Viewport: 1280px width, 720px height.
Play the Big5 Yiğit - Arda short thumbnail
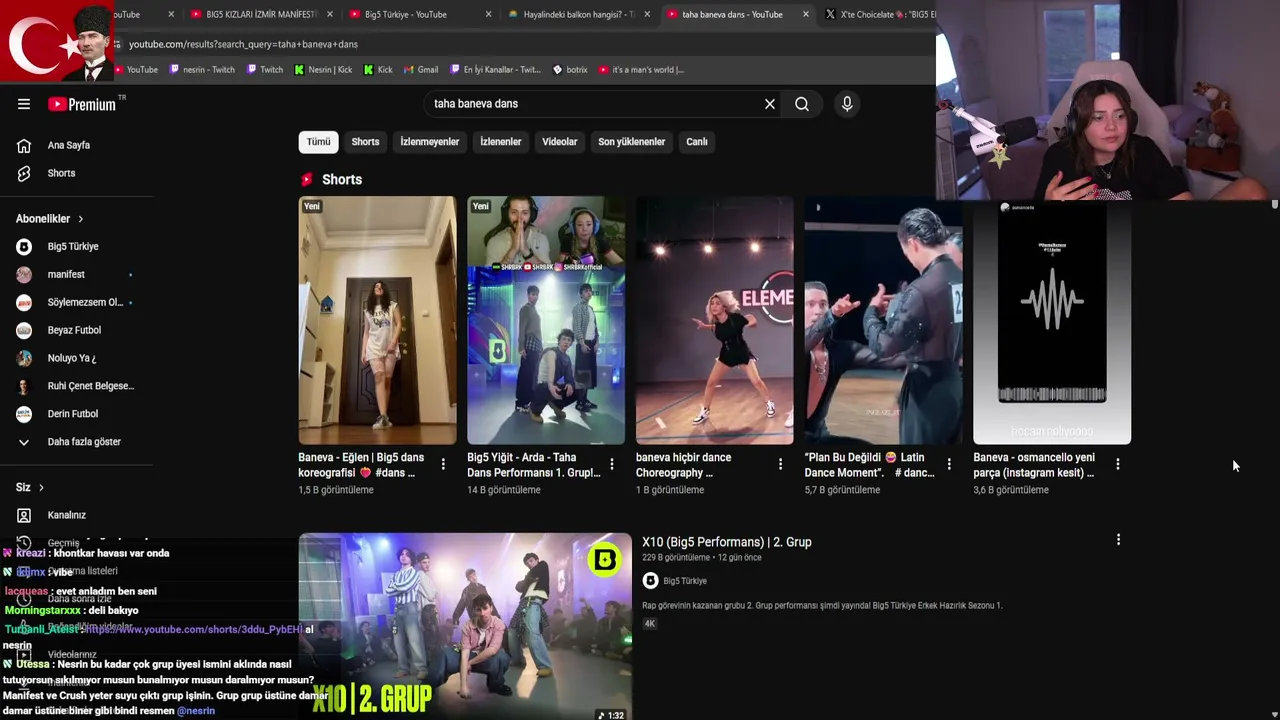(546, 320)
